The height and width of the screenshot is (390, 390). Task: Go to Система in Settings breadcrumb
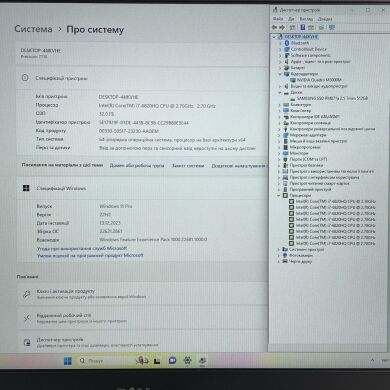[x=33, y=29]
